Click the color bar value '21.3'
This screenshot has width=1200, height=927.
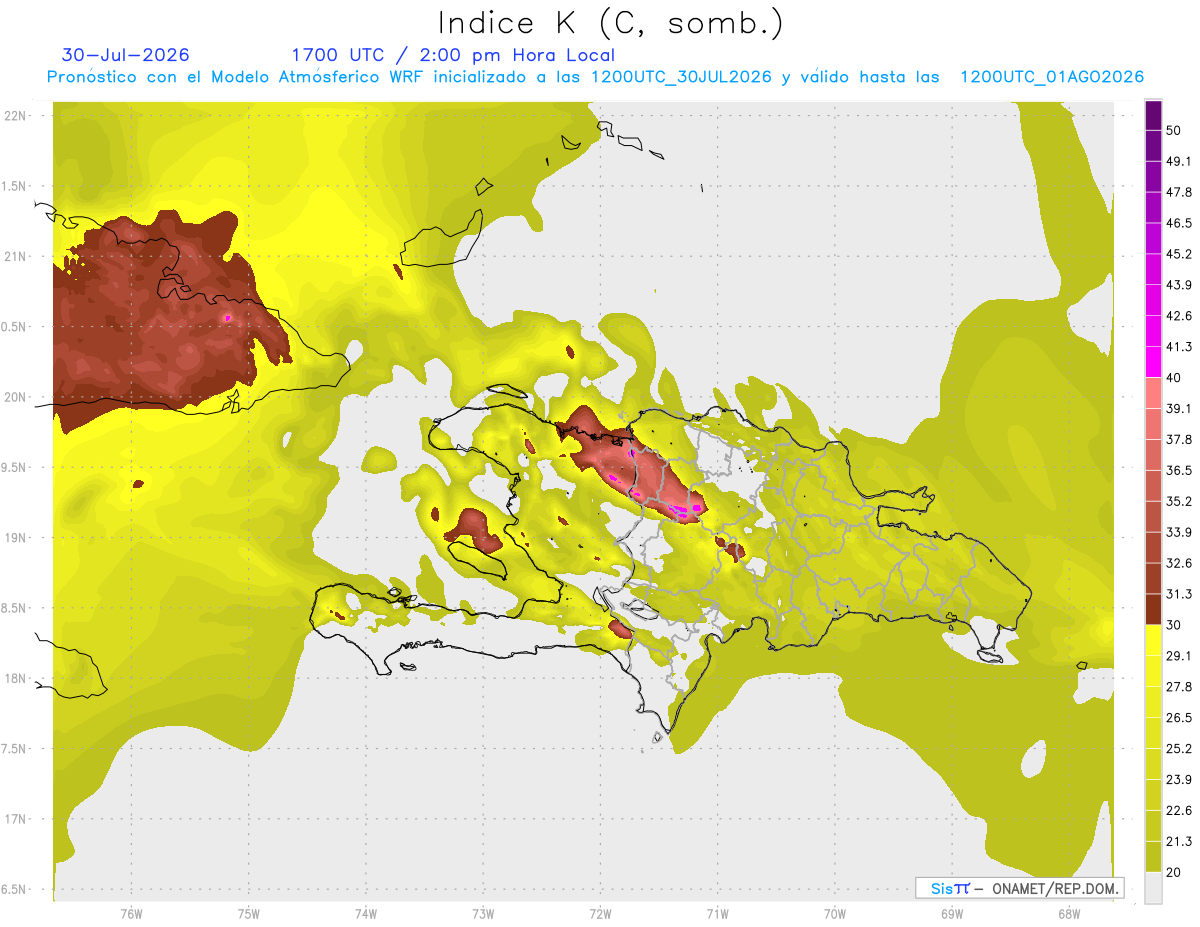point(1179,842)
